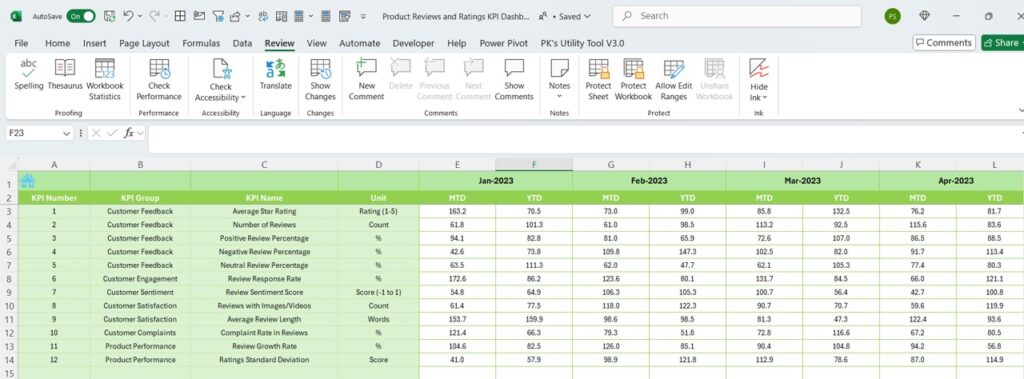The width and height of the screenshot is (1024, 379).
Task: Open Customize Quick Access Toolbar dropdown
Action: [363, 16]
